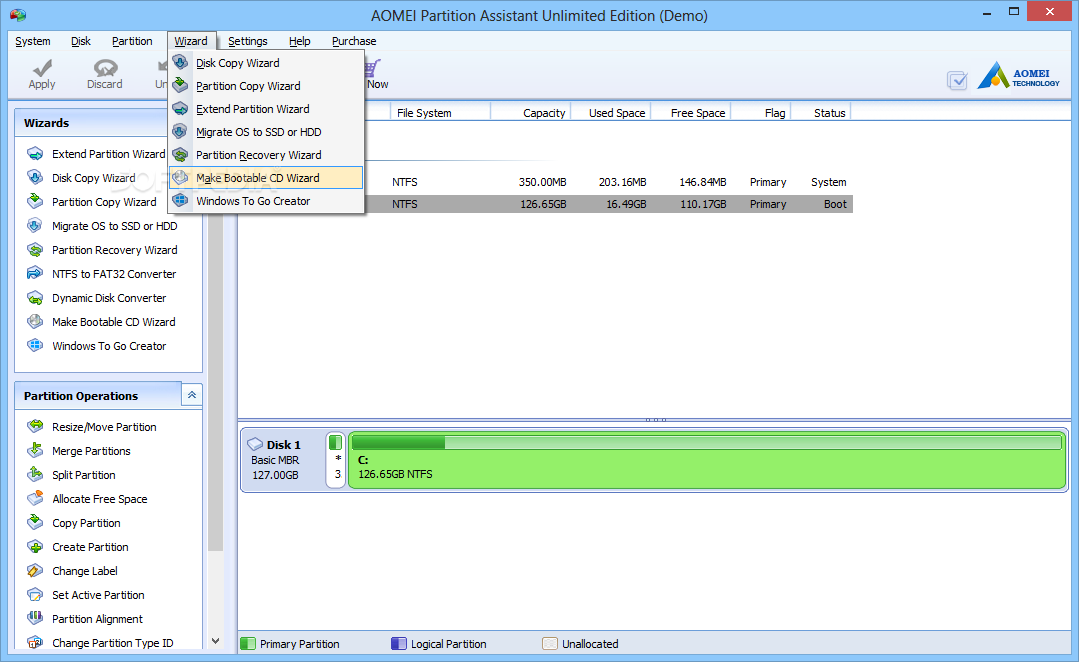Screen dimensions: 1079x662
Task: Choose Windows To Go Creator menu entry
Action: click(266, 201)
